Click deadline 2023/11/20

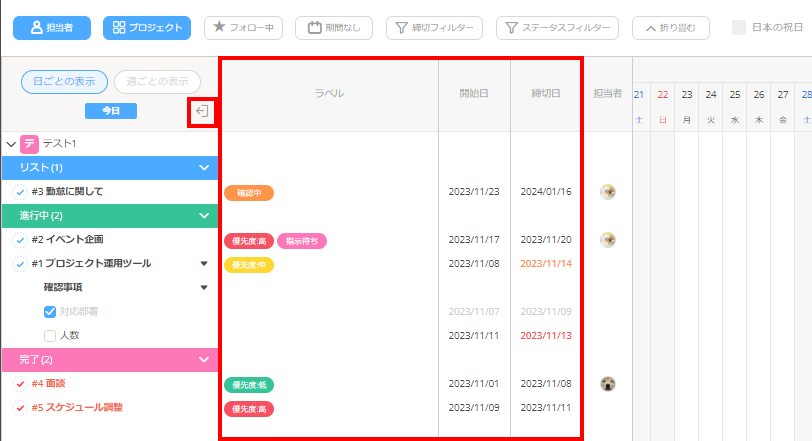(x=546, y=240)
